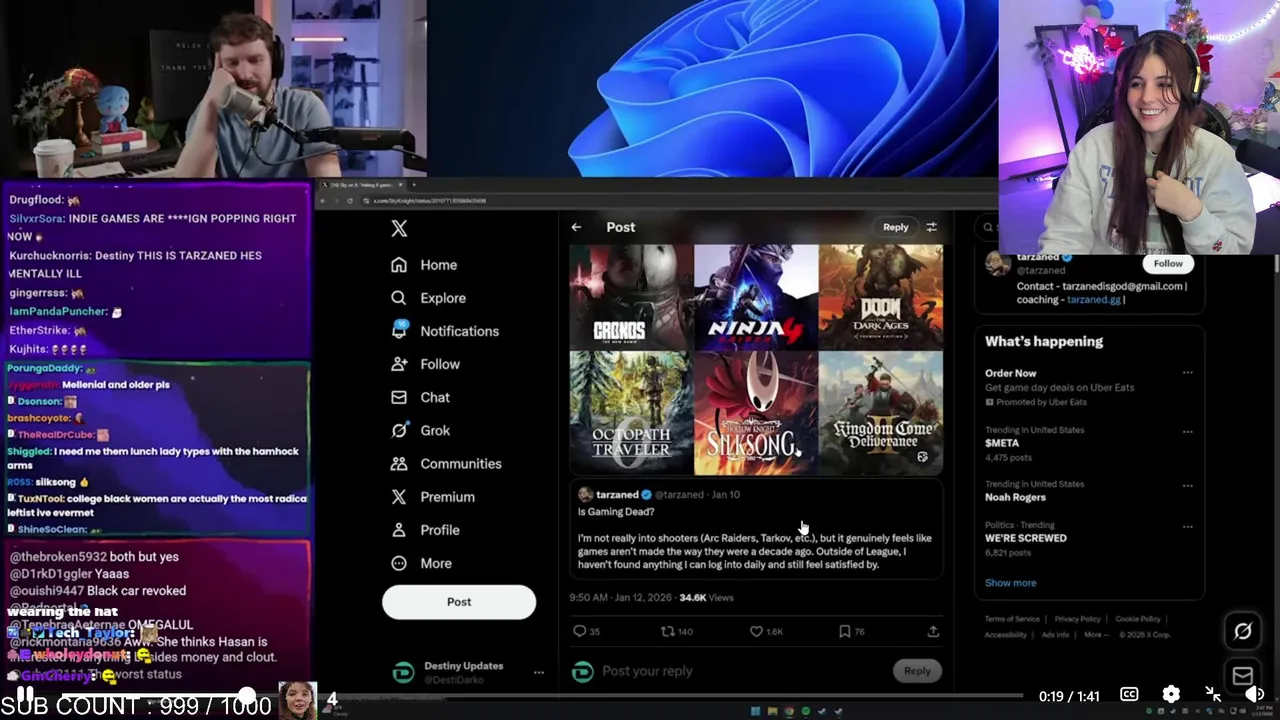Open more options for WE'RE SCREWED trend

pyautogui.click(x=1187, y=527)
